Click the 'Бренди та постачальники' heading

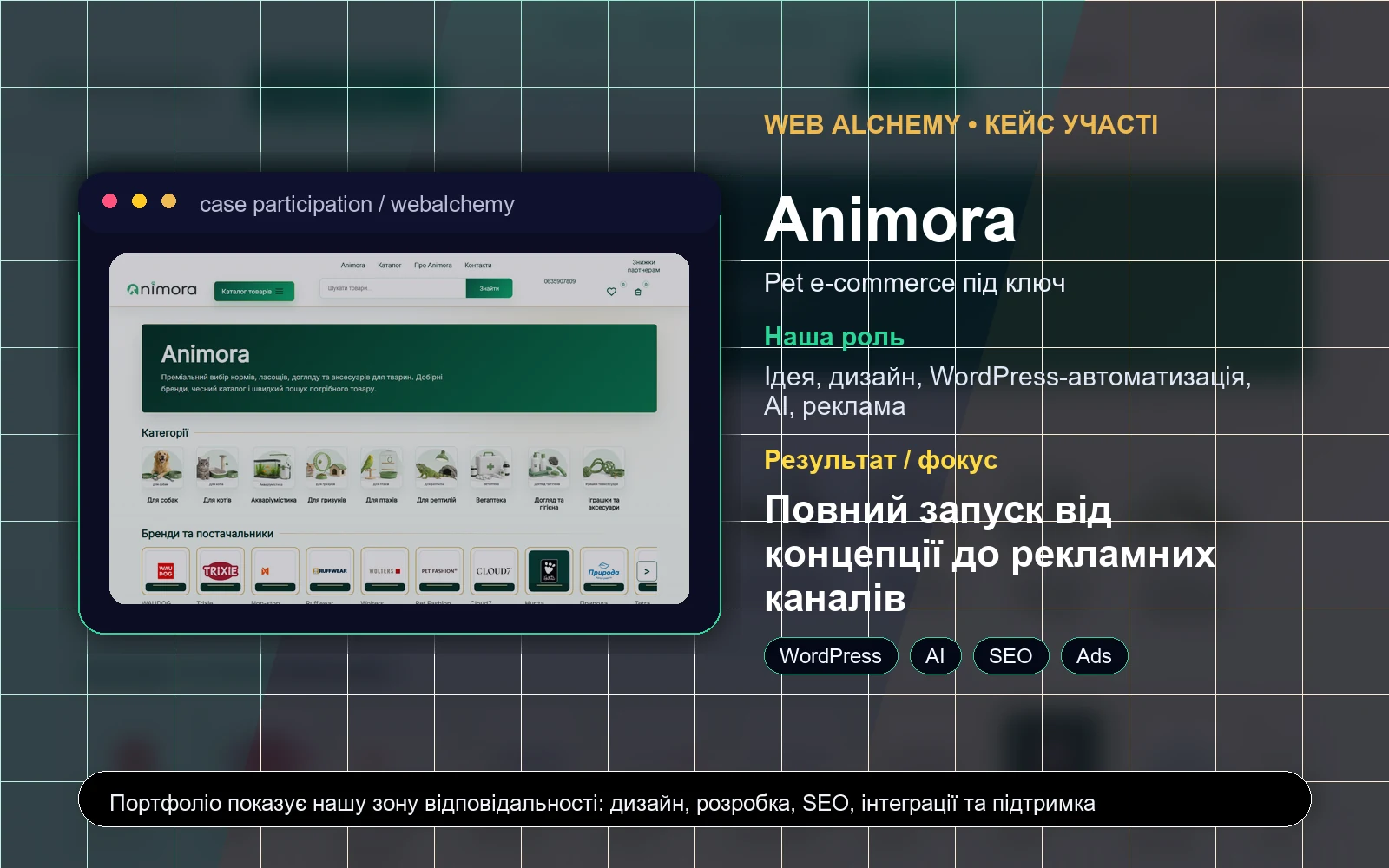click(x=207, y=534)
